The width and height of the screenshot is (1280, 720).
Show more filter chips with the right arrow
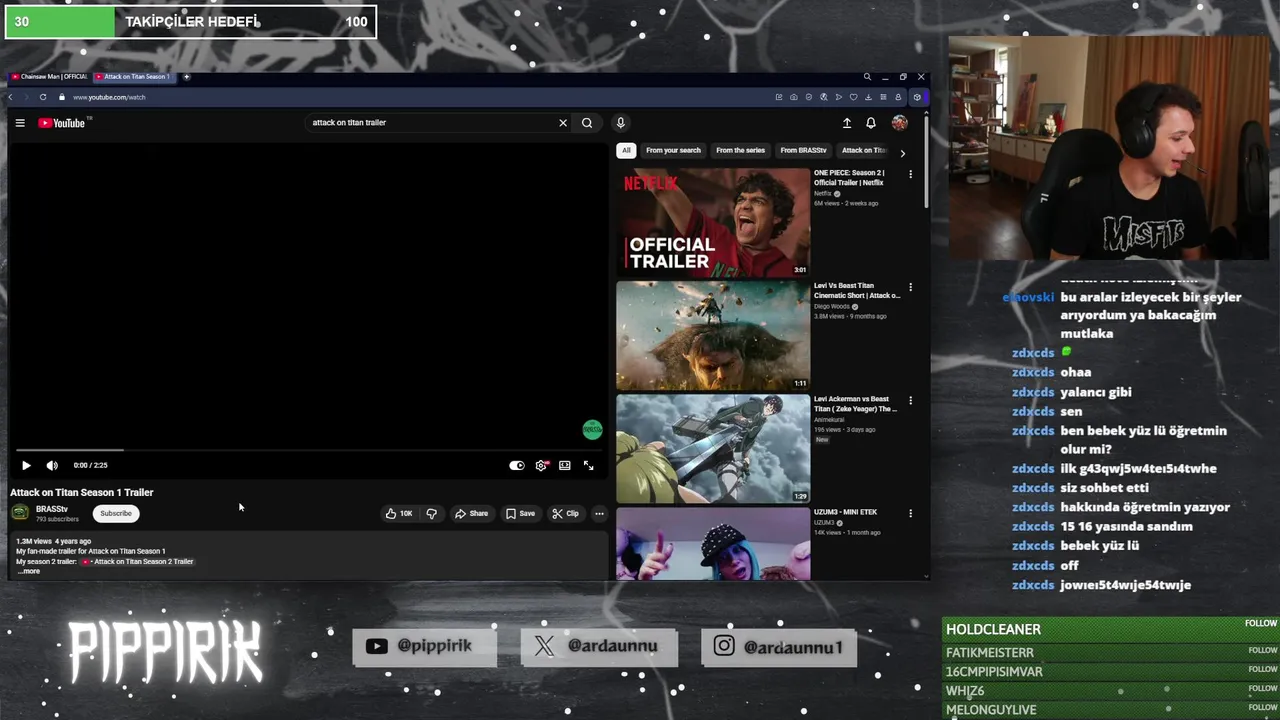[x=902, y=153]
